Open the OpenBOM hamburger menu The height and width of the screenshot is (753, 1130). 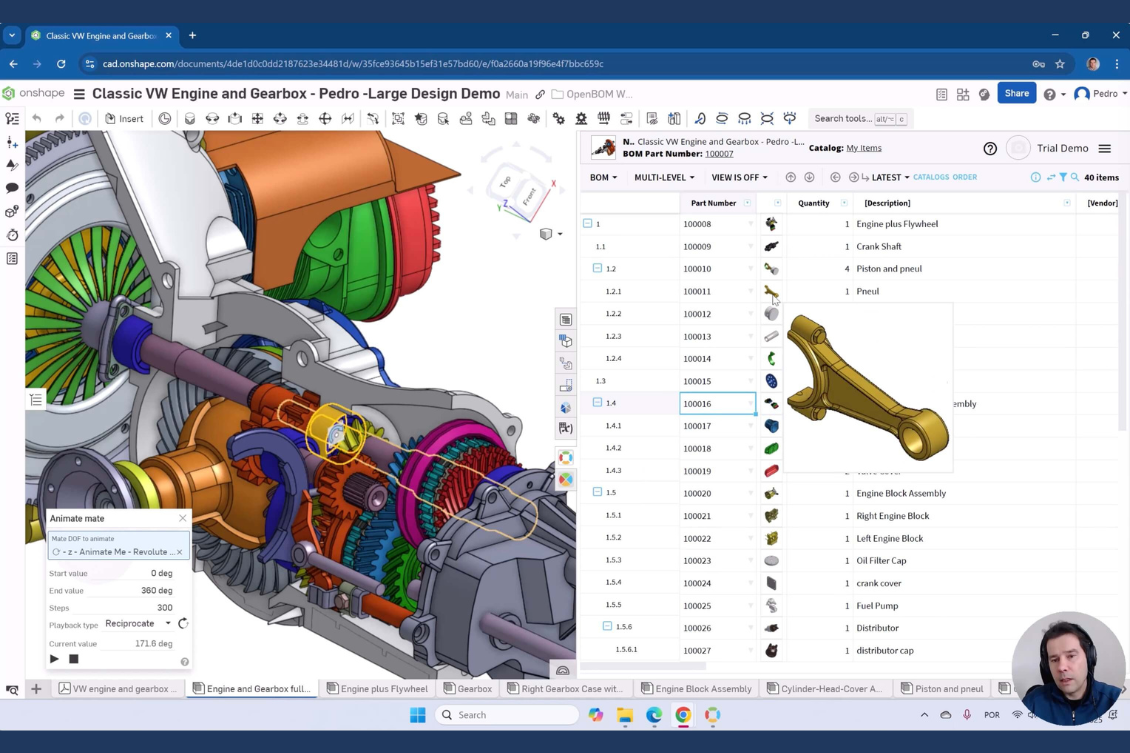1105,148
